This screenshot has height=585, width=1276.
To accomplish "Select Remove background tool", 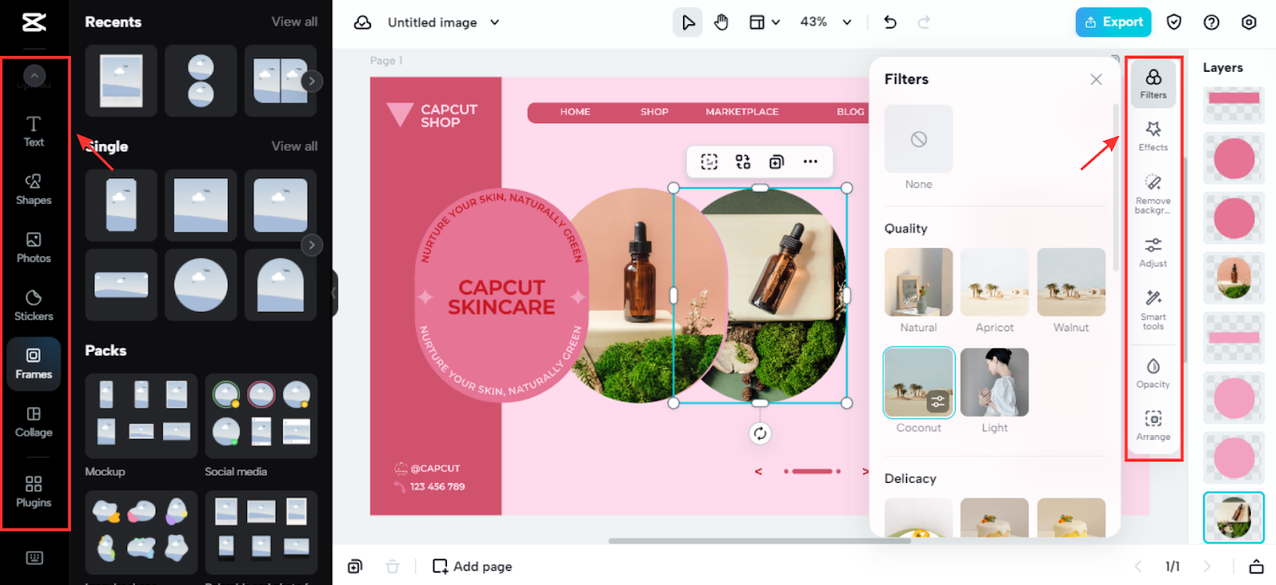I will [1153, 194].
